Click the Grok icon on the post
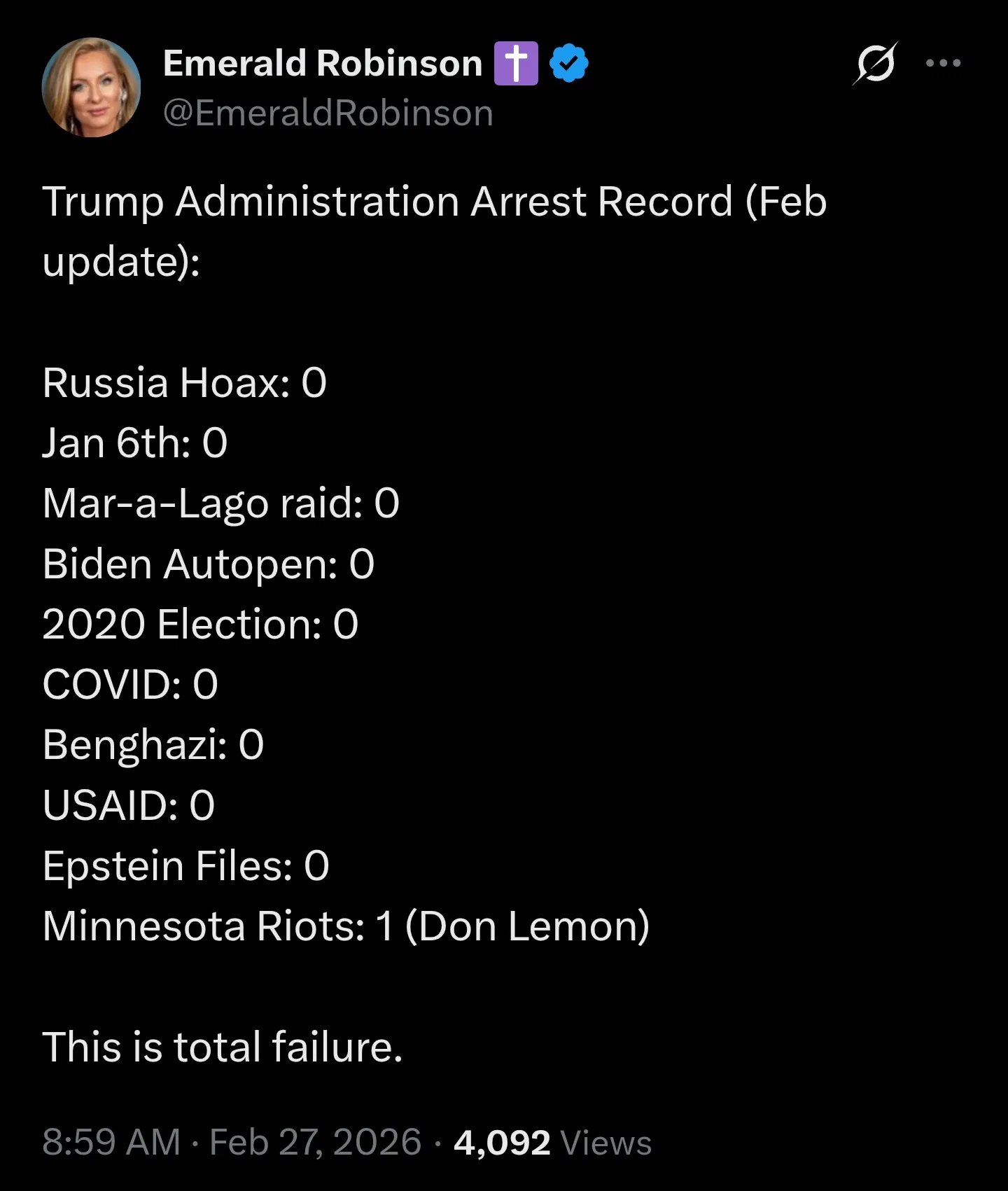1008x1191 pixels. pyautogui.click(x=875, y=64)
